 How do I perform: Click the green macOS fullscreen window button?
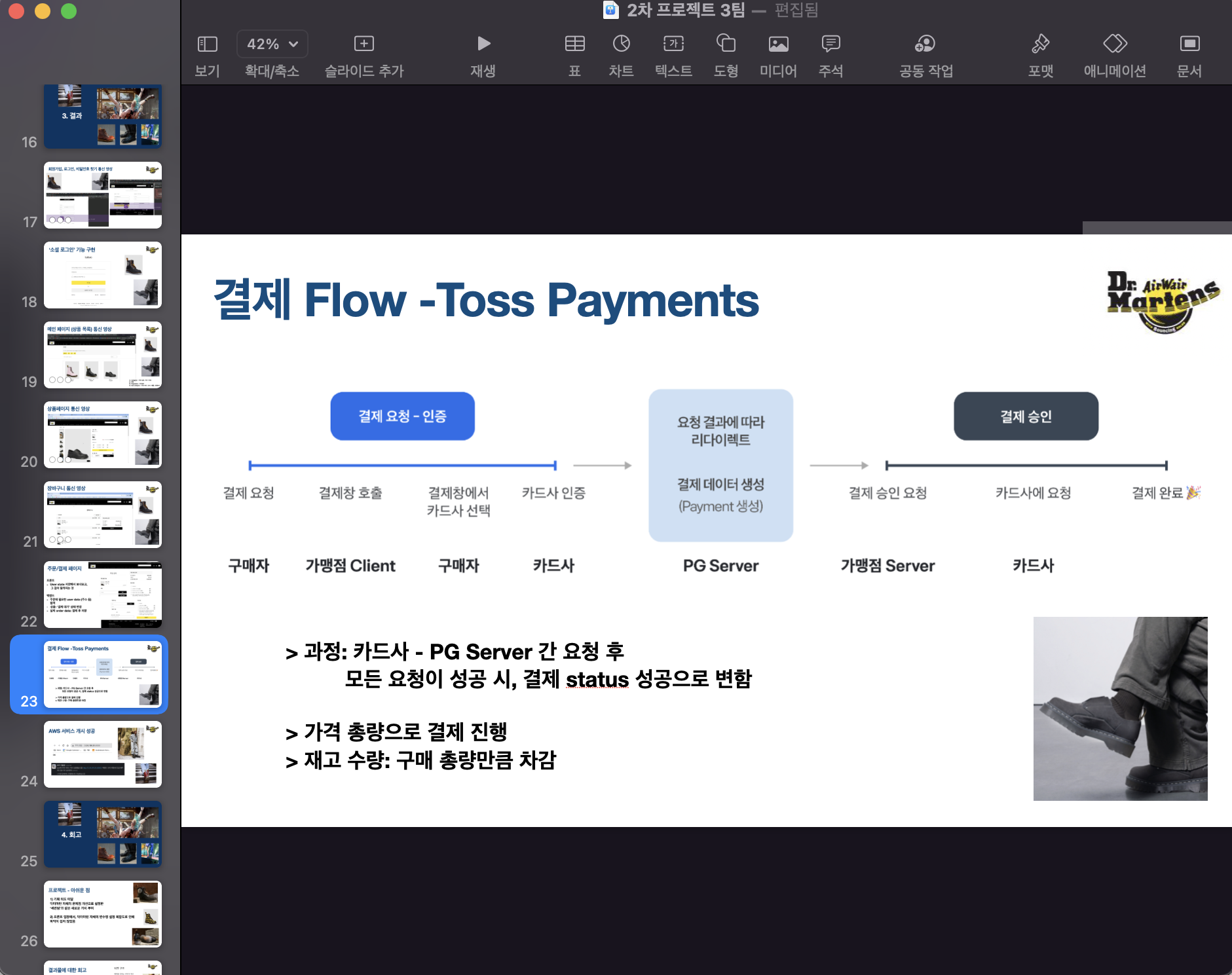click(x=68, y=11)
